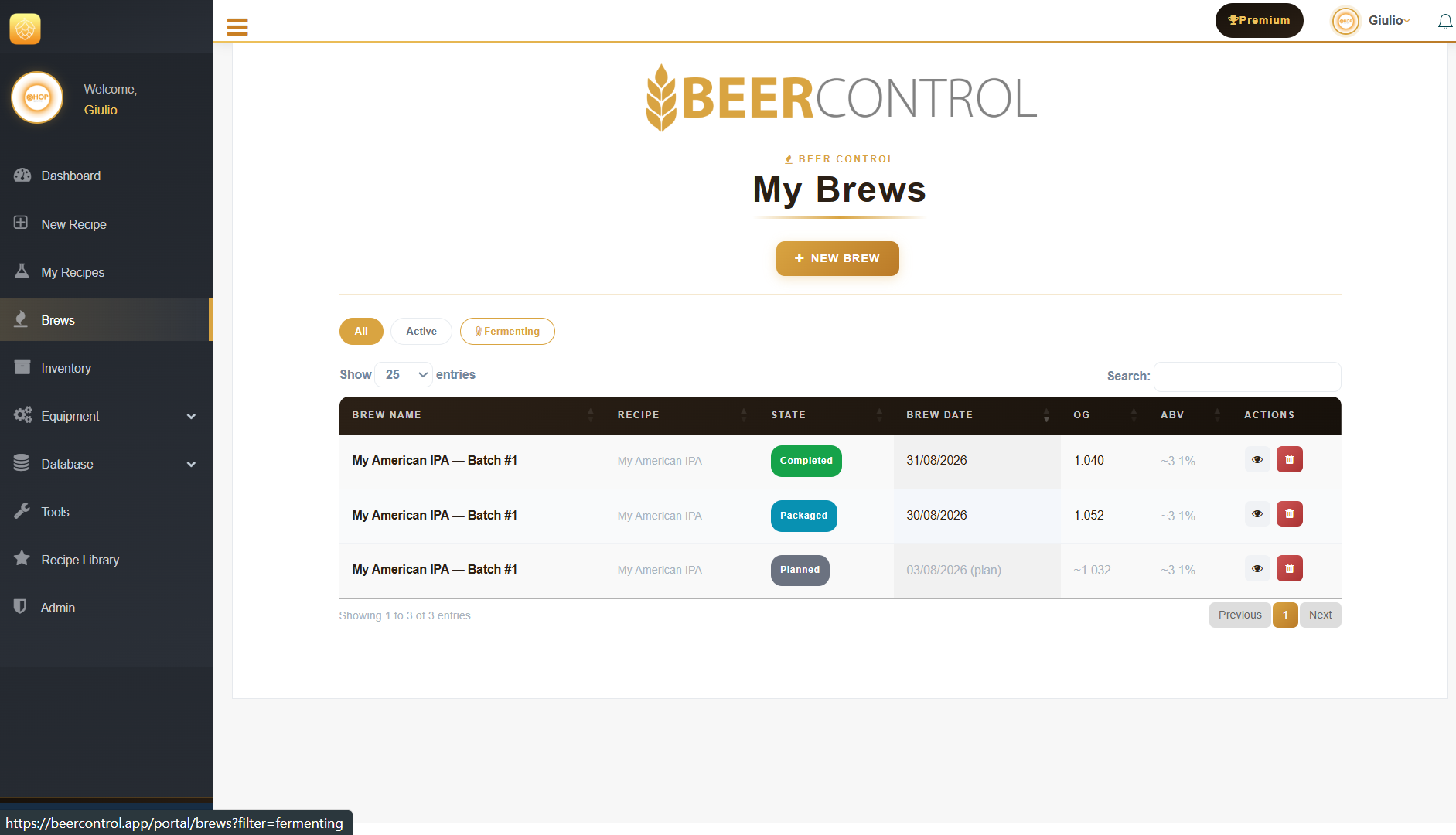Image resolution: width=1456 pixels, height=835 pixels.
Task: Expand the Database submenu
Action: 106,464
